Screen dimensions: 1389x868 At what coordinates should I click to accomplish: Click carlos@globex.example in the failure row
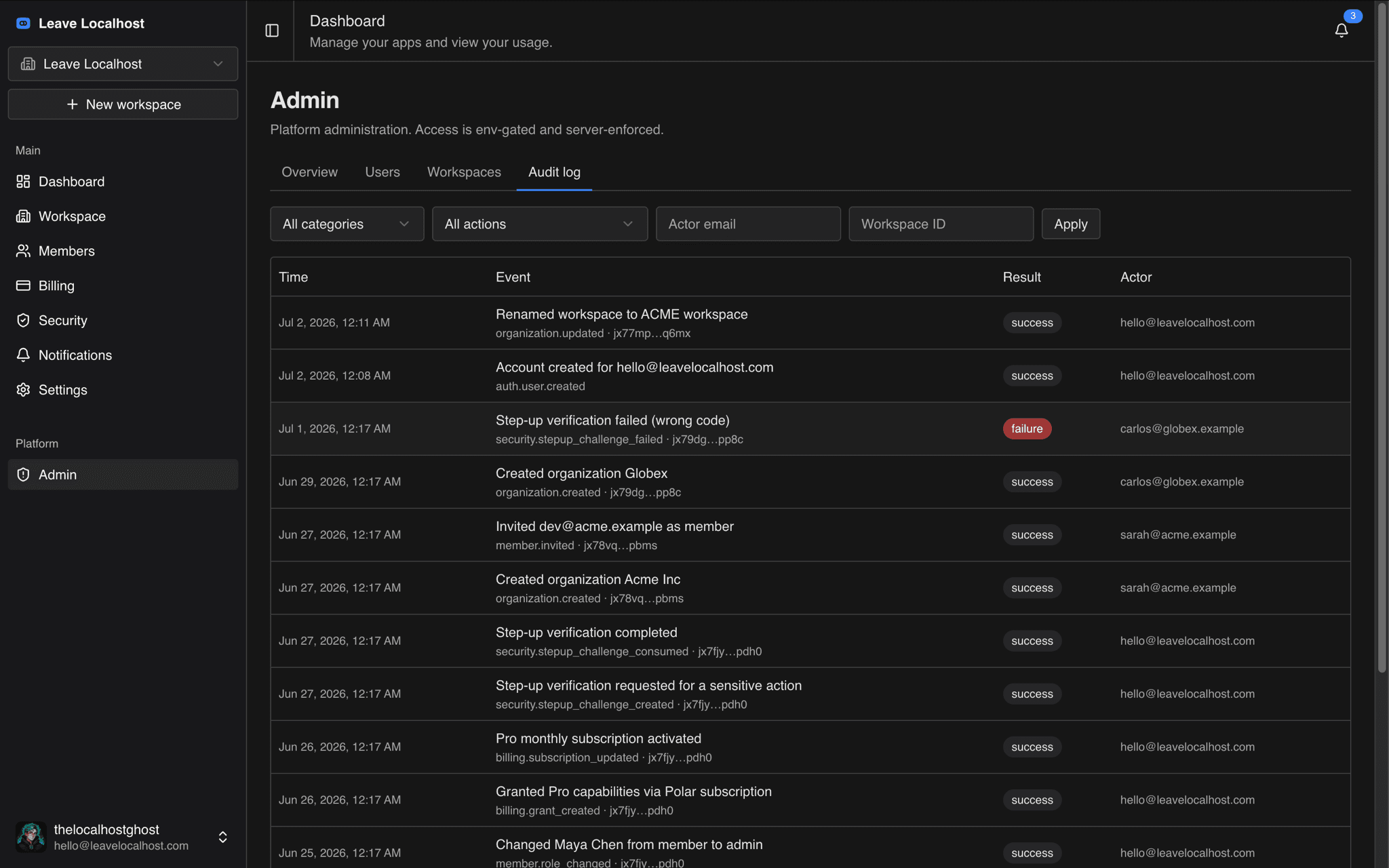pyautogui.click(x=1181, y=429)
